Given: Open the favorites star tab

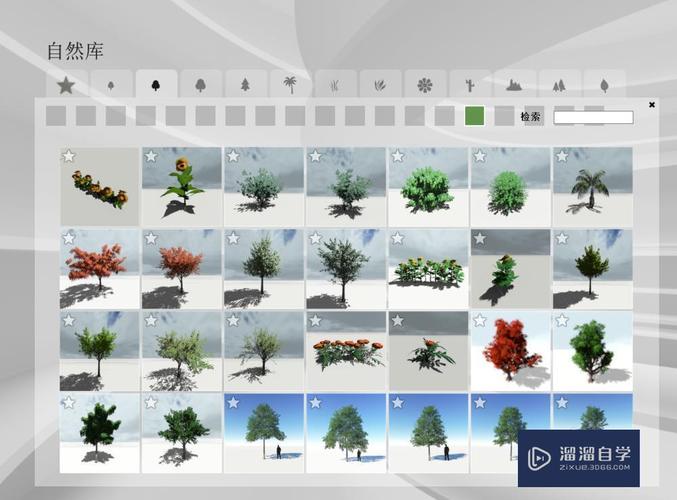Looking at the screenshot, I should point(66,85).
